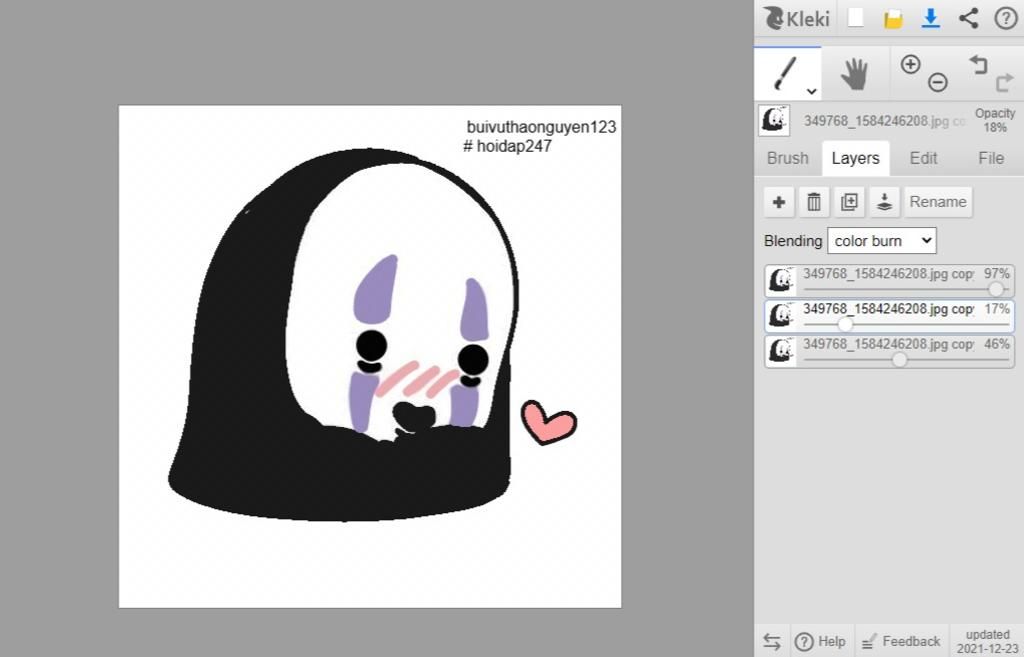Image resolution: width=1024 pixels, height=657 pixels.
Task: Open the question mark help icon at top
Action: click(x=1005, y=18)
